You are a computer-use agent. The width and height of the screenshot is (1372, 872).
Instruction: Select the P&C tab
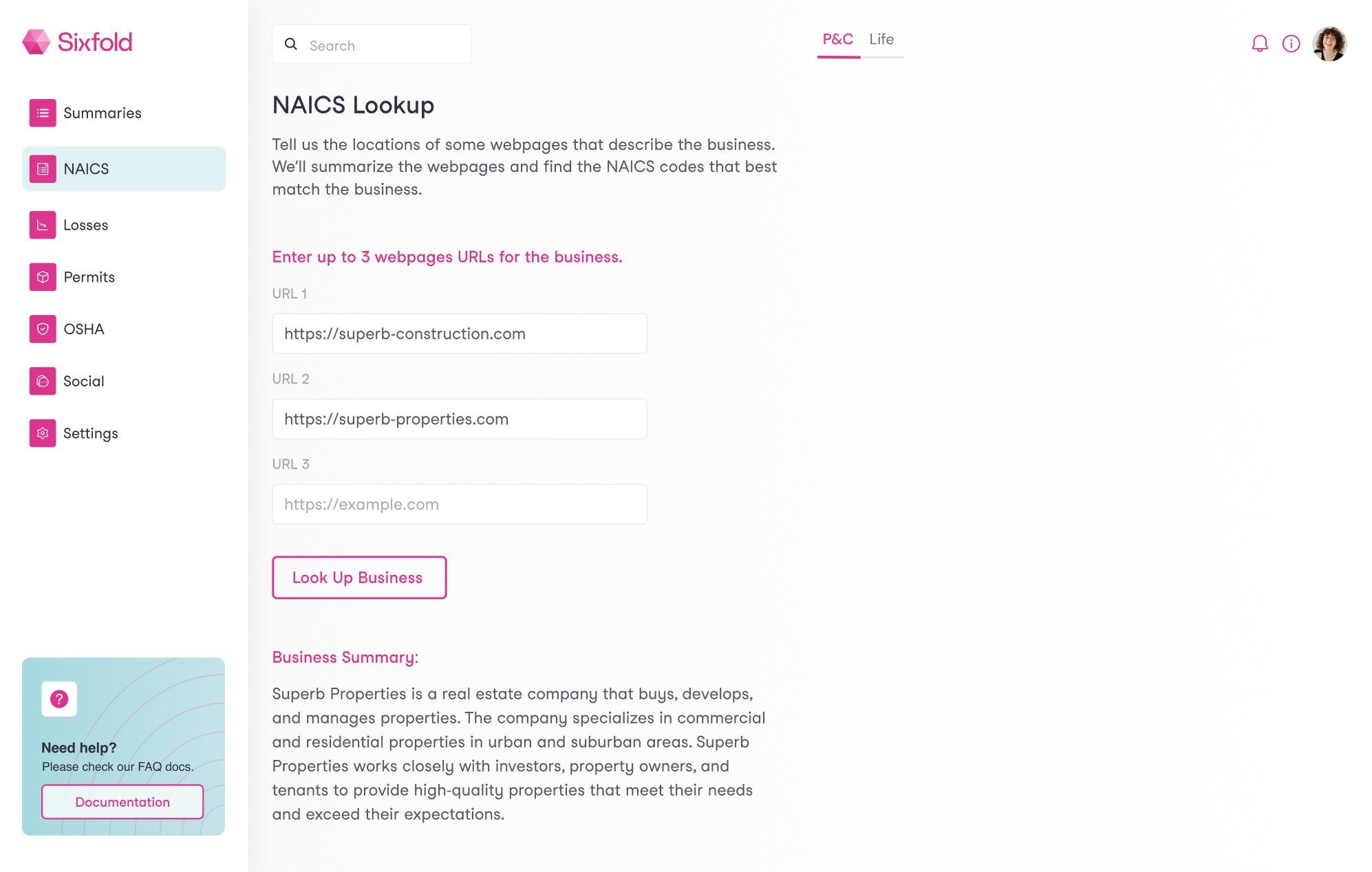(x=837, y=39)
